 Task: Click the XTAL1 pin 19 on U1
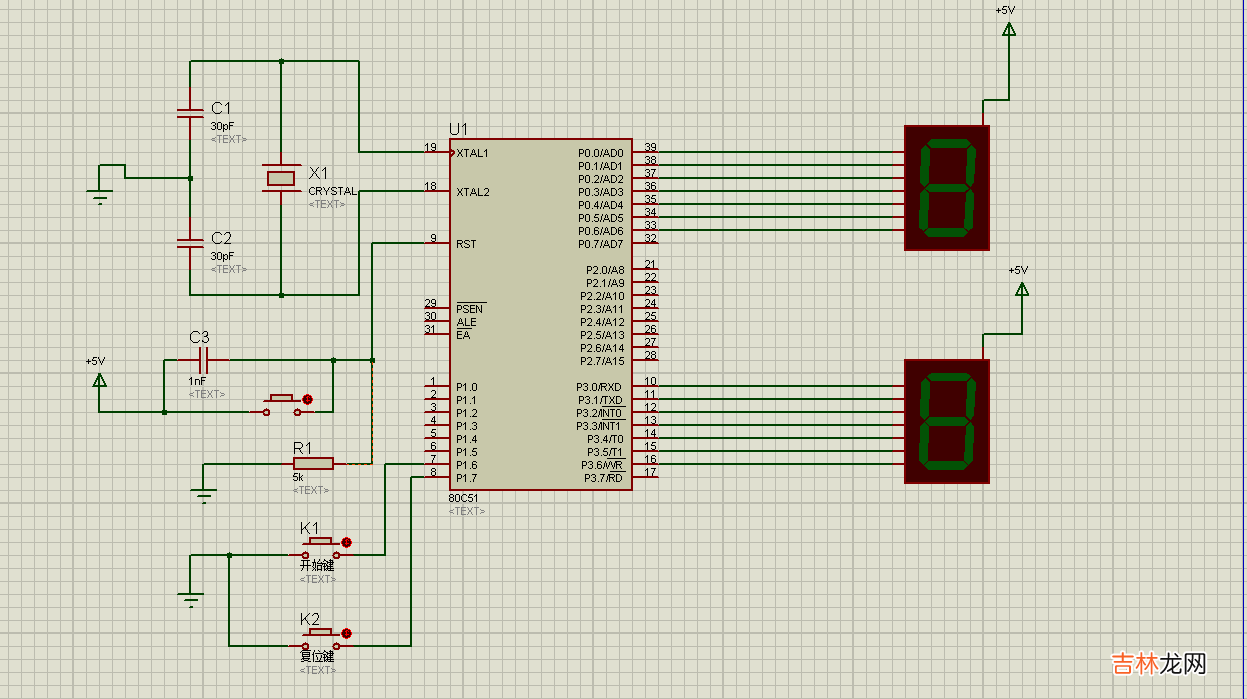437,152
